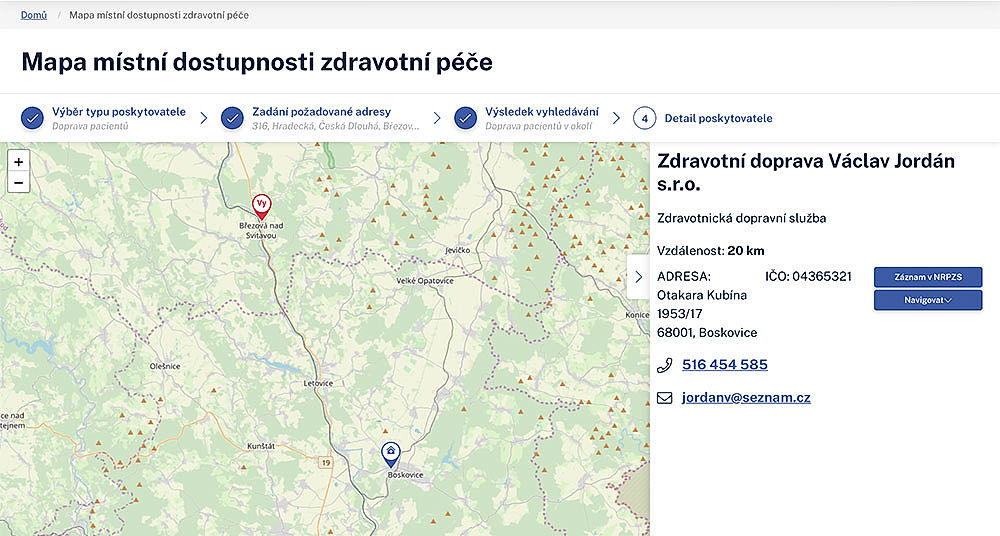Return to step Zadání požadované adresy
This screenshot has height=536, width=1000.
[322, 112]
